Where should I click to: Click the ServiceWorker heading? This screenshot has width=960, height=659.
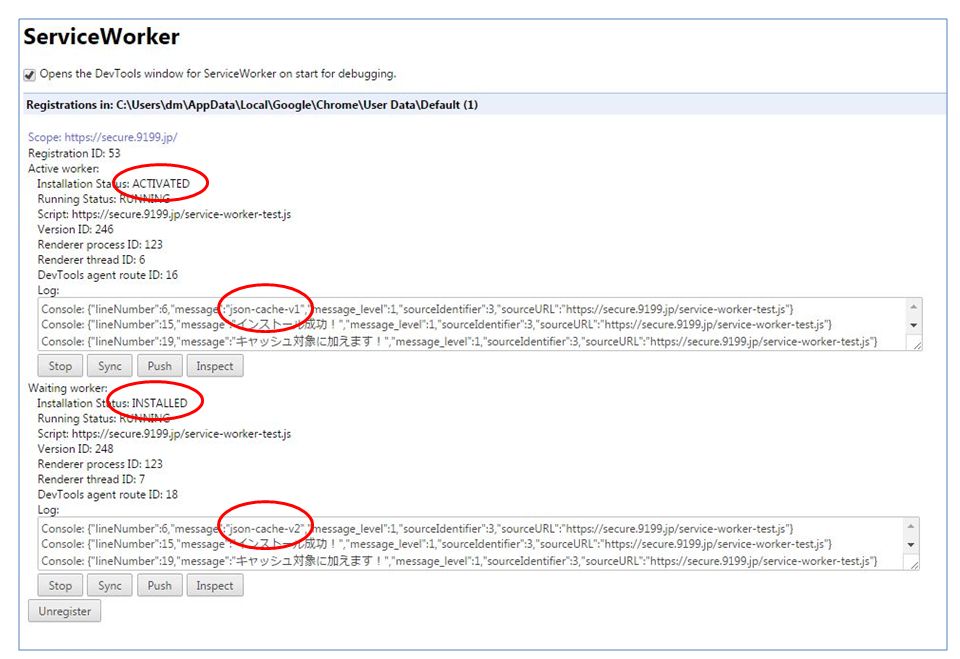(x=102, y=37)
